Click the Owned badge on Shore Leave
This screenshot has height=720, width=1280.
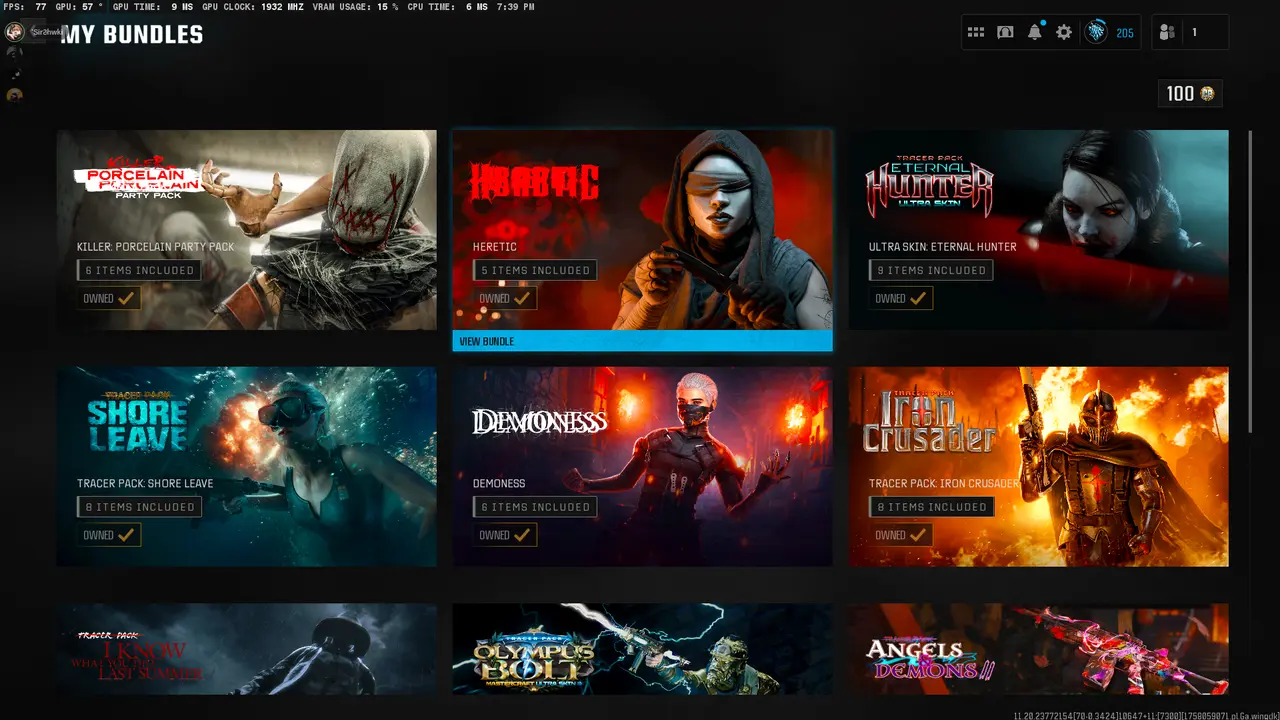tap(109, 535)
